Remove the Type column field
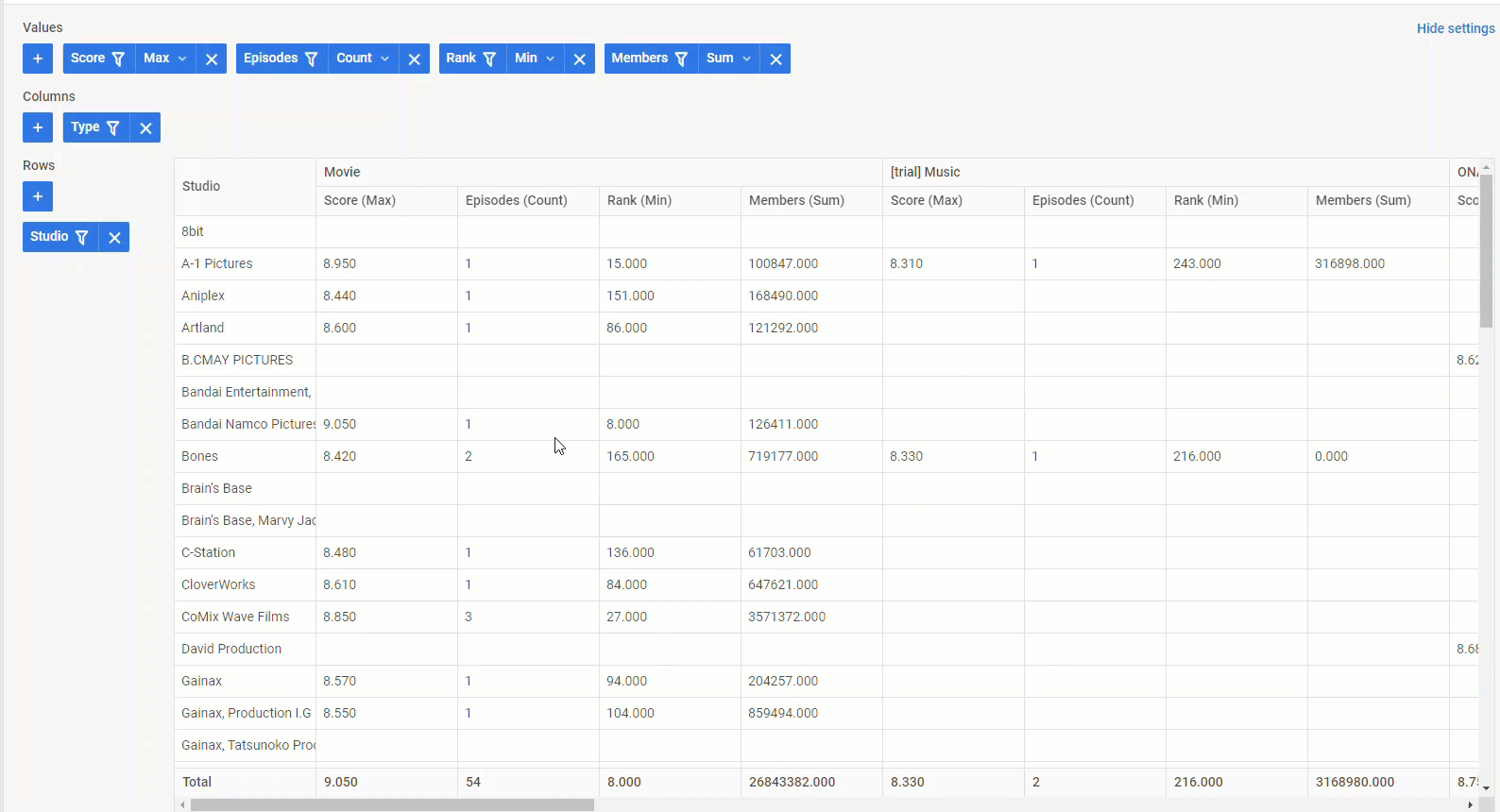 145,127
